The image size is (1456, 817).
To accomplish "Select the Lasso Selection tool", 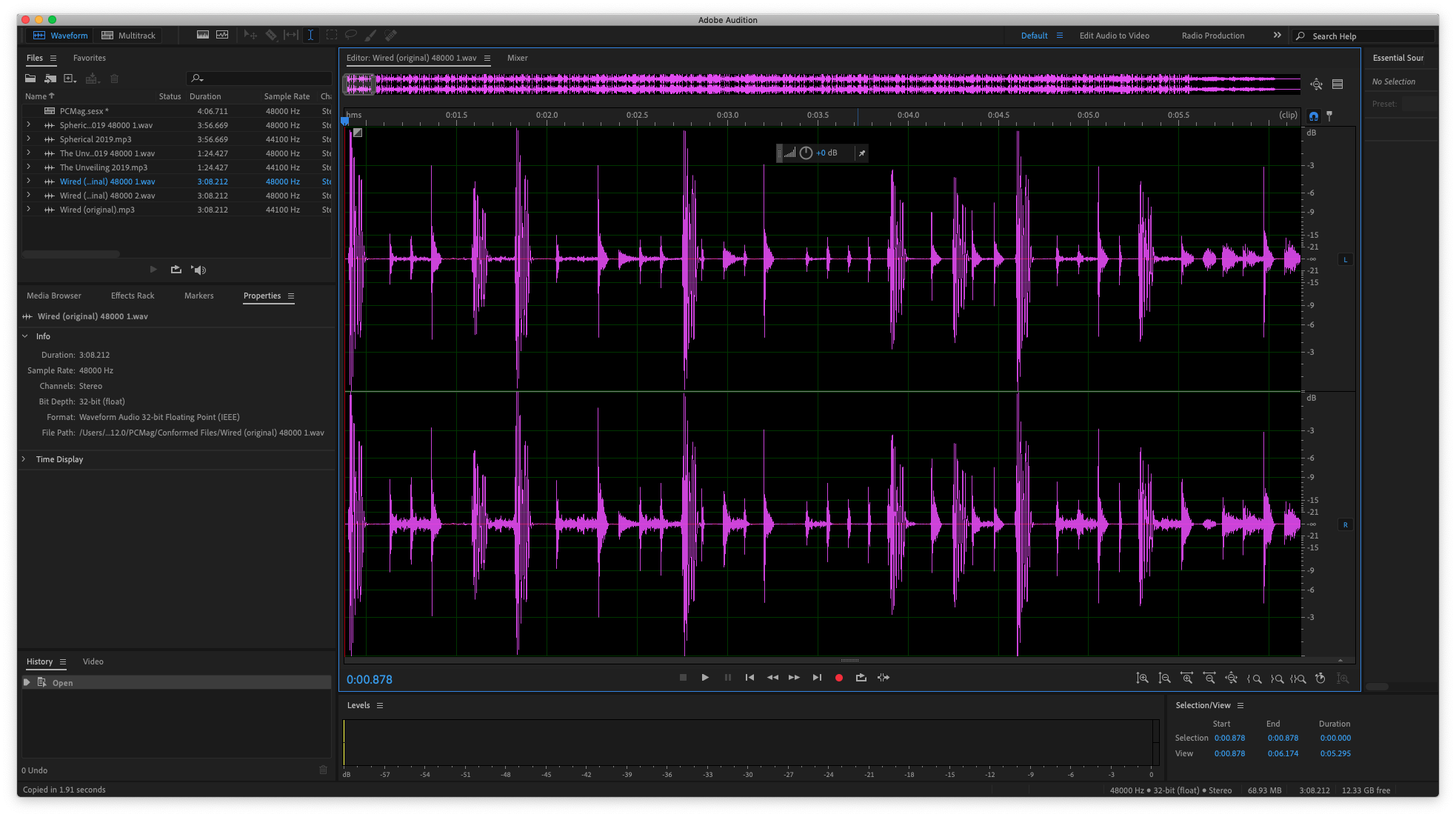I will (350, 35).
